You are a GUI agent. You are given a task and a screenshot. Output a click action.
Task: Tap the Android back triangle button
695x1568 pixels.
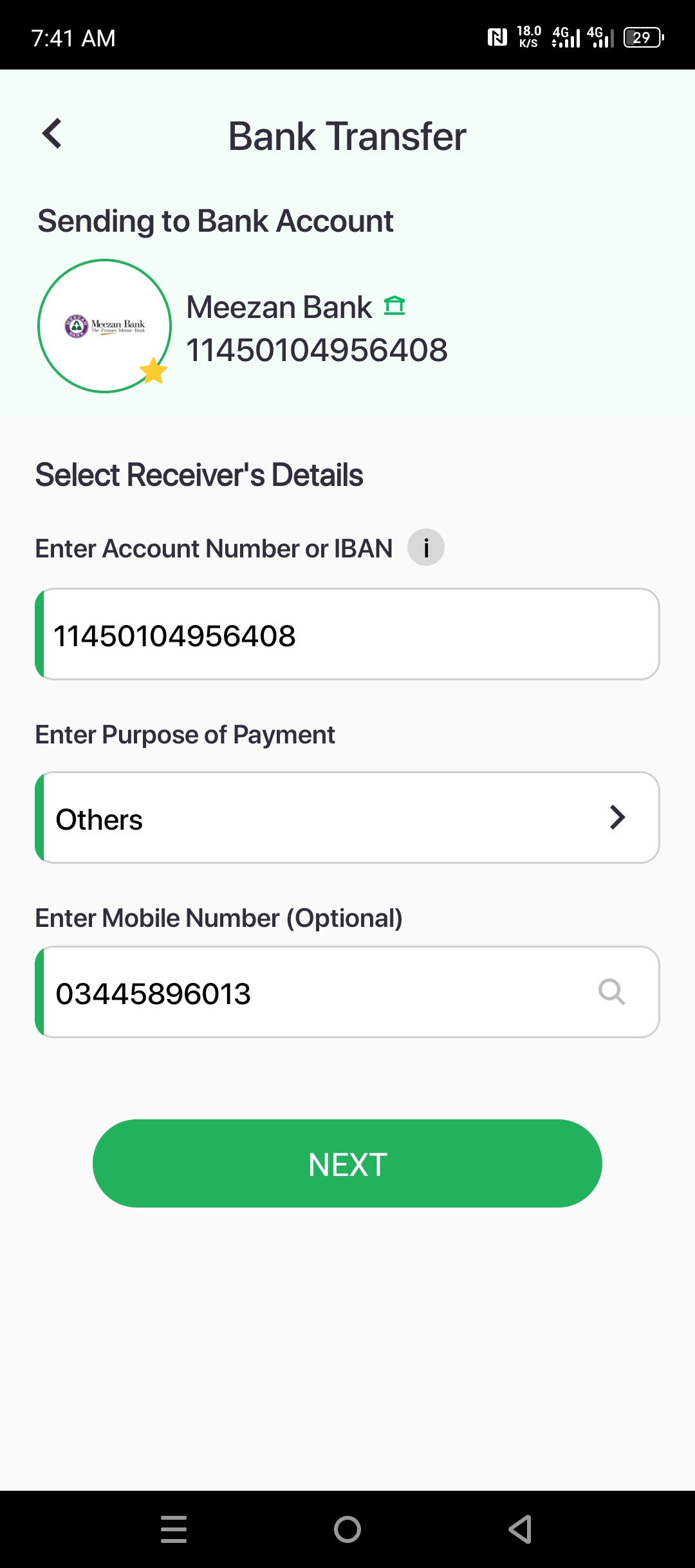520,1529
